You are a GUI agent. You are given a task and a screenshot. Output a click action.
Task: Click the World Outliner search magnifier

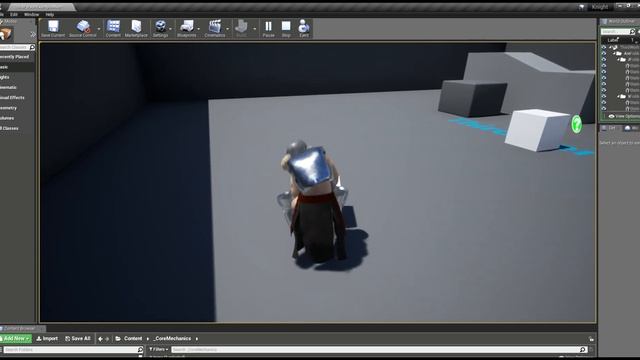[x=632, y=31]
